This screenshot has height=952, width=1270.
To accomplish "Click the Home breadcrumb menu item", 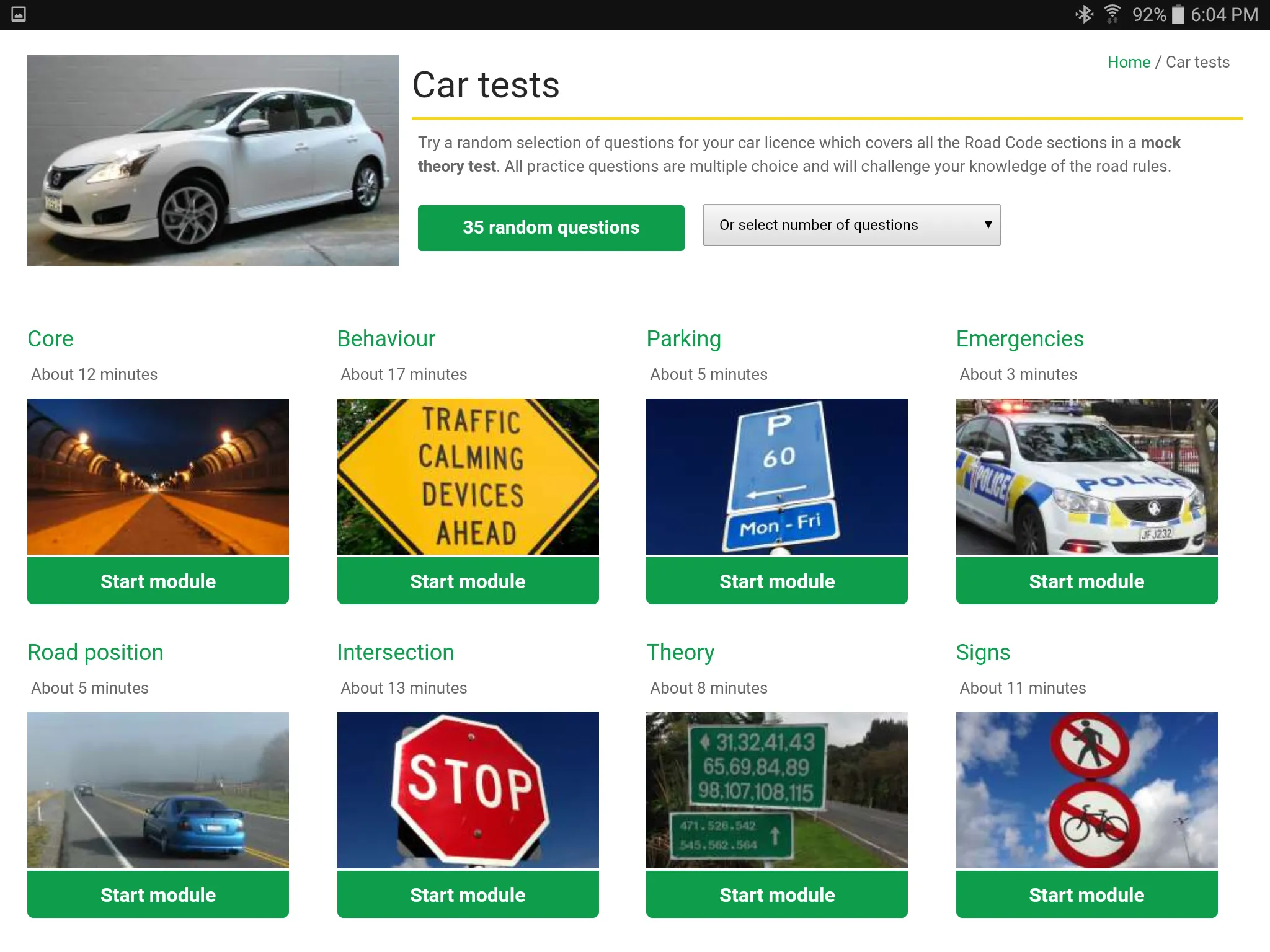I will click(x=1129, y=62).
